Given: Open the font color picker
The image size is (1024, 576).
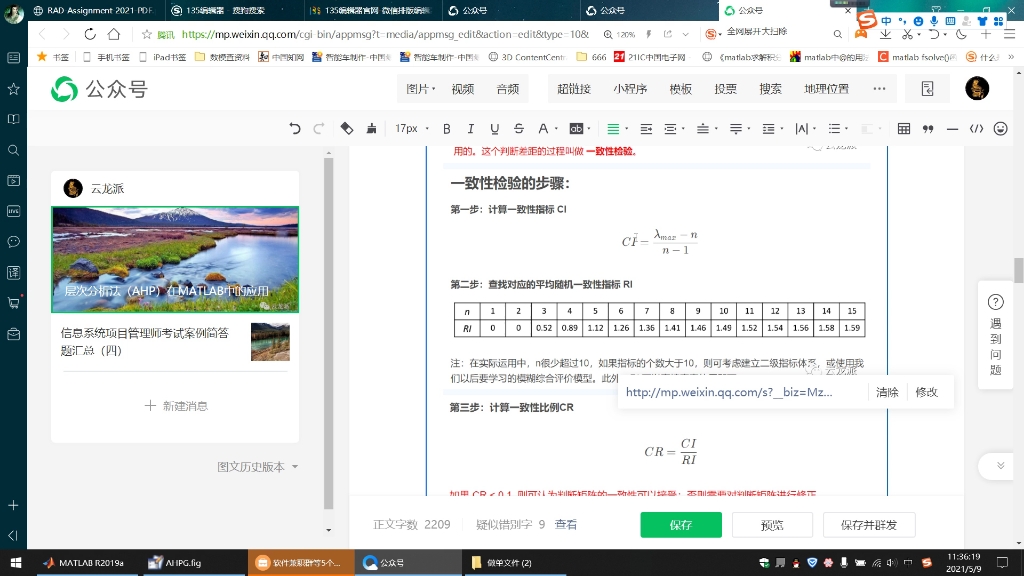Looking at the screenshot, I should pos(542,128).
